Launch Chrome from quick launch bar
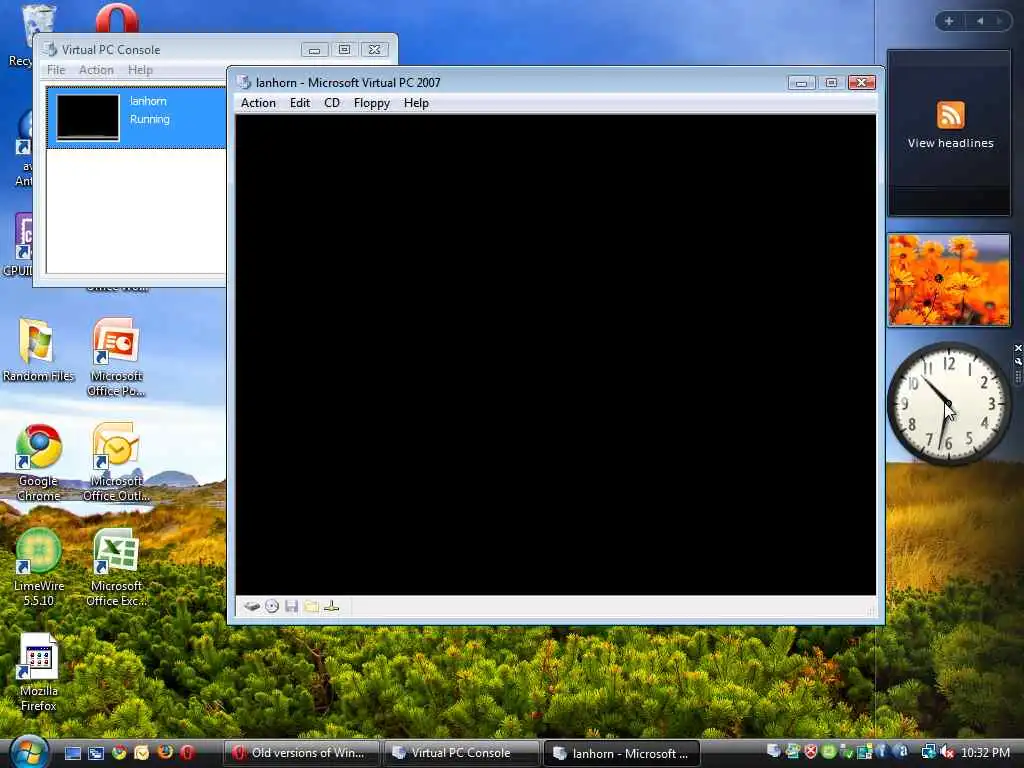The height and width of the screenshot is (768, 1024). tap(119, 753)
